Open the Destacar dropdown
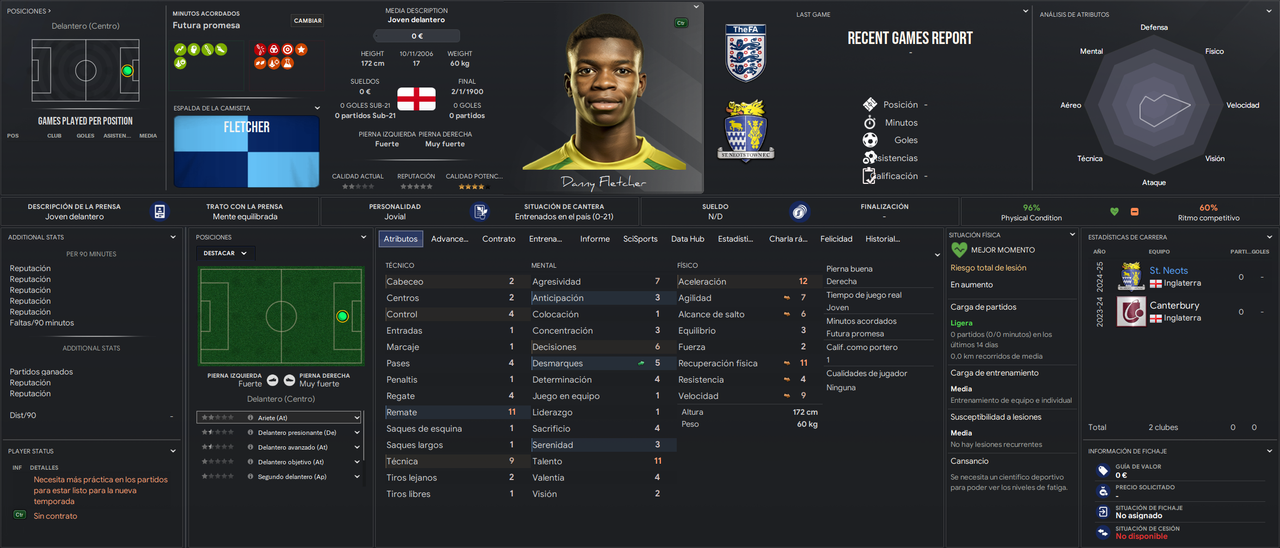This screenshot has width=1280, height=548. [x=226, y=253]
